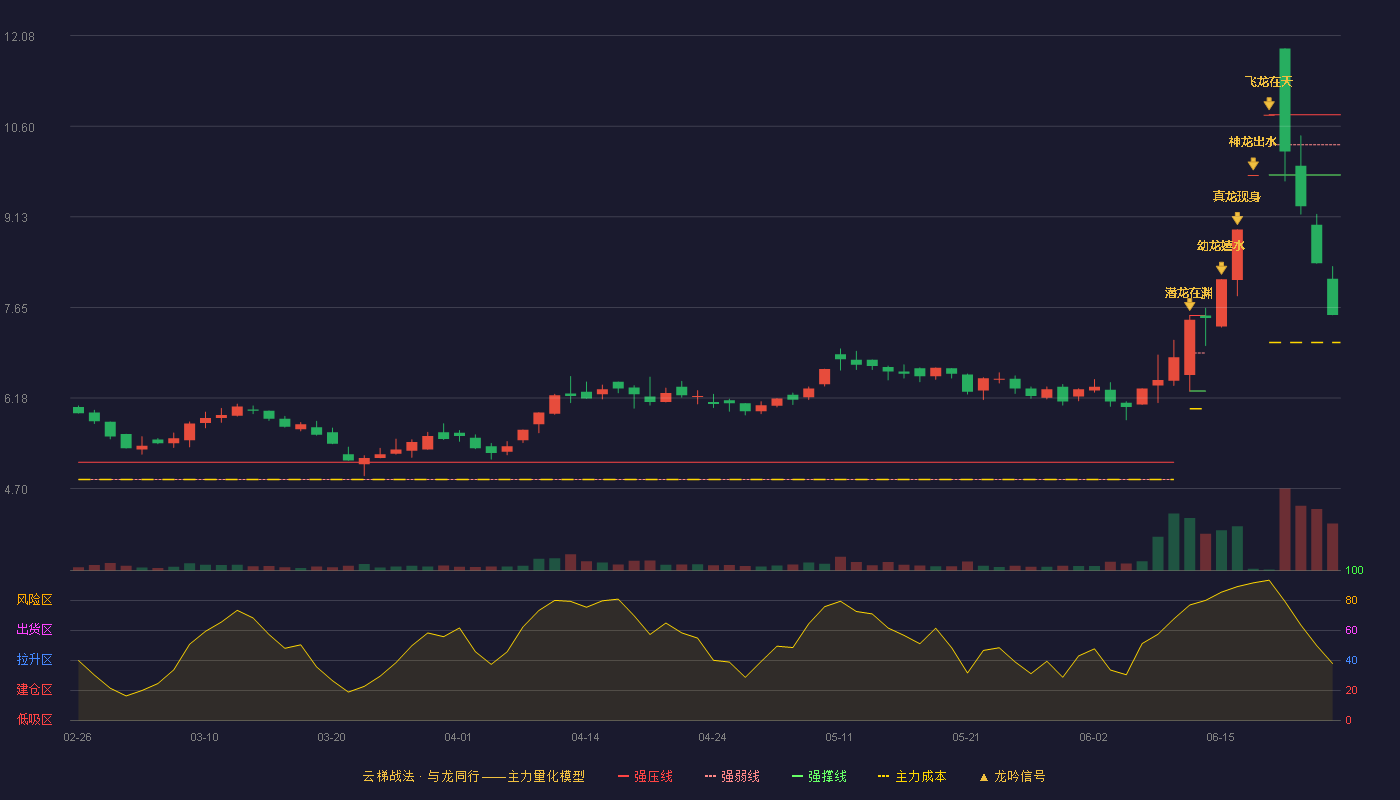Click the magenta 60 indicator scale value
Screen dimensions: 1400x800
1350,630
